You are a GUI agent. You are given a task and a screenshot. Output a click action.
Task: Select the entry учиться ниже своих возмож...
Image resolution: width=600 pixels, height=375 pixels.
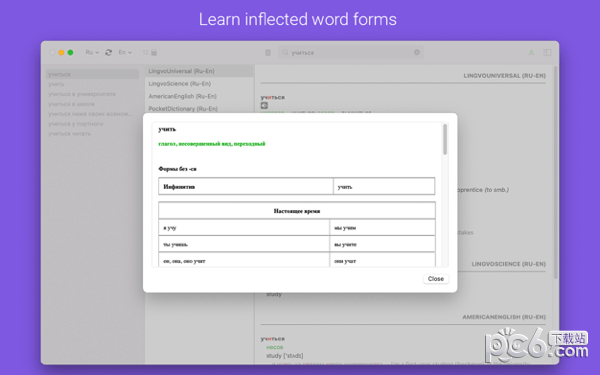tap(92, 114)
